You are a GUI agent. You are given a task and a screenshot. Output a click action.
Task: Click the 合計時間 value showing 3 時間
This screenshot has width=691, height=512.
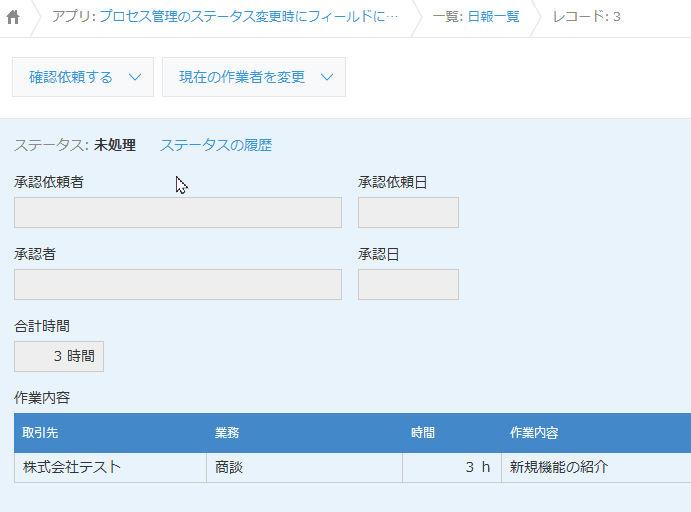pyautogui.click(x=59, y=356)
